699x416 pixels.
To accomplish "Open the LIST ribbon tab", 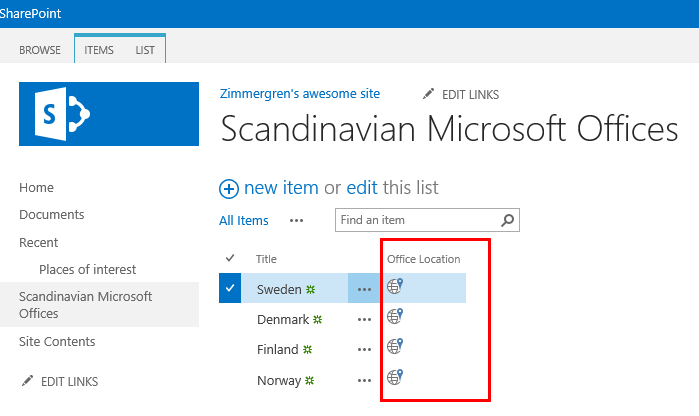I will click(x=145, y=50).
